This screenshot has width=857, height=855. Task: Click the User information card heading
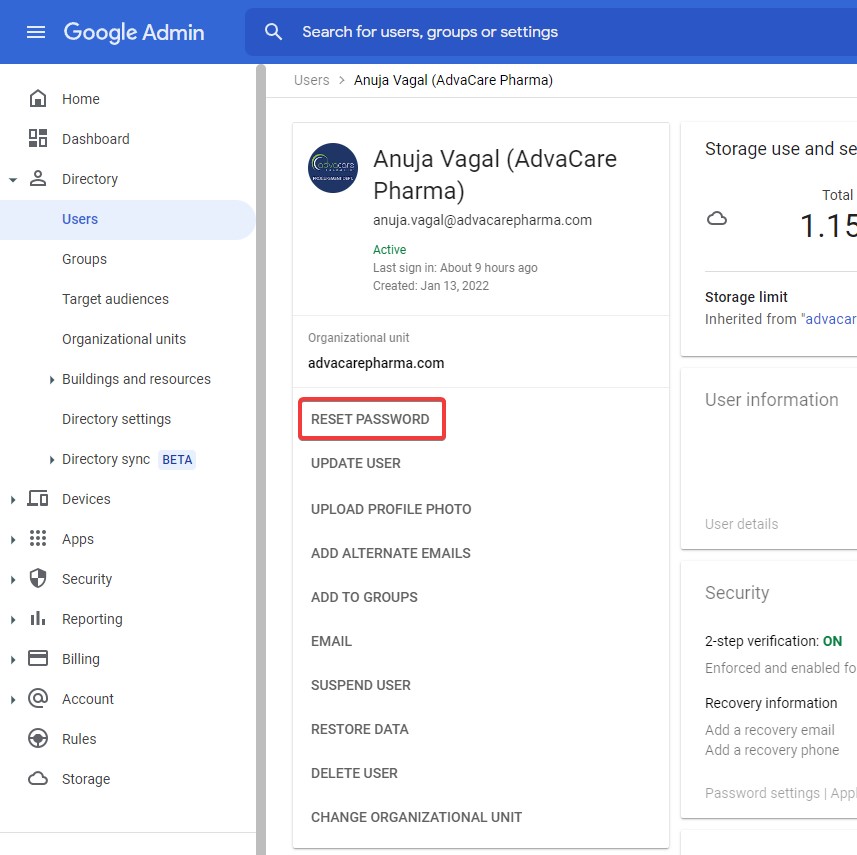tap(771, 400)
